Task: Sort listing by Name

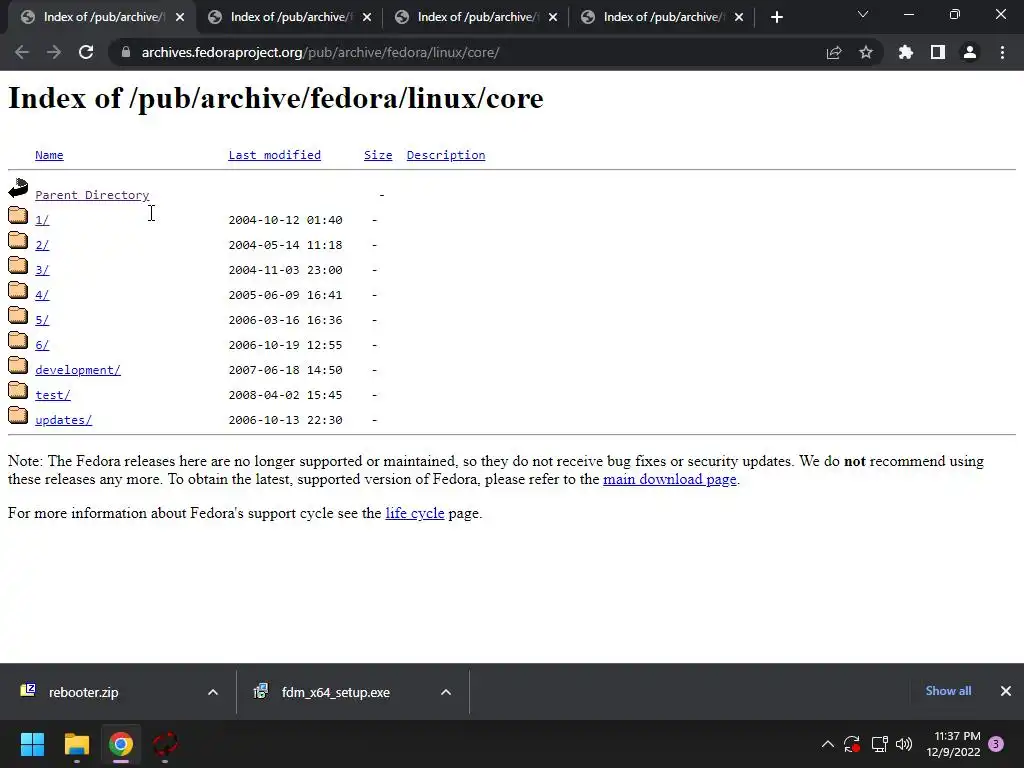Action: [x=49, y=155]
